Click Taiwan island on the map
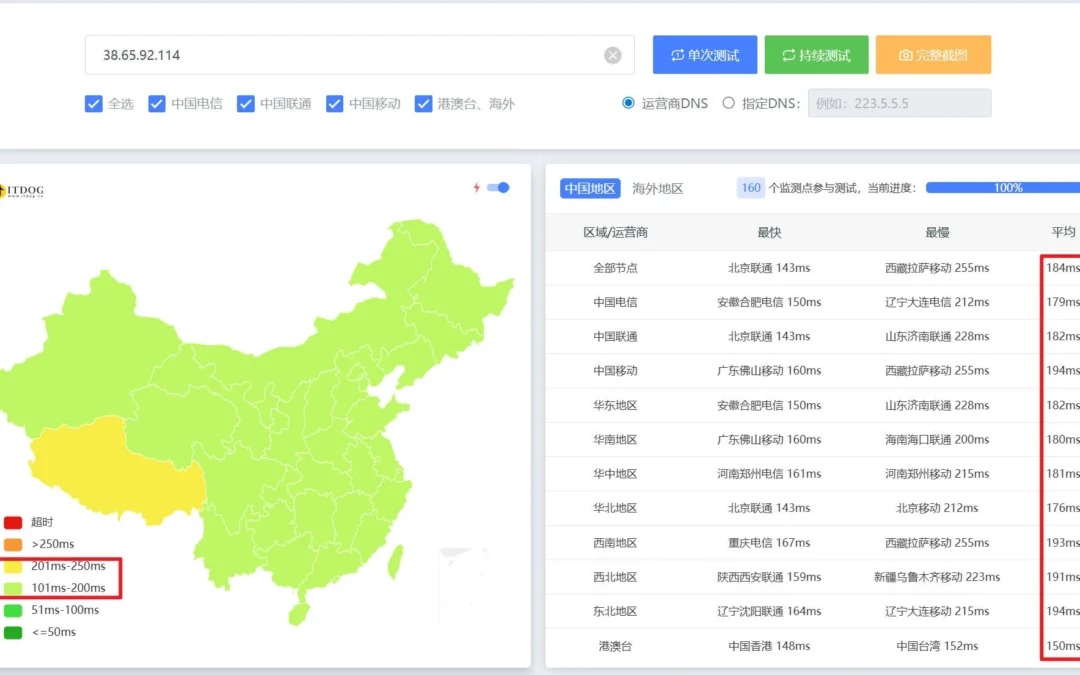The height and width of the screenshot is (675, 1080). pyautogui.click(x=395, y=562)
